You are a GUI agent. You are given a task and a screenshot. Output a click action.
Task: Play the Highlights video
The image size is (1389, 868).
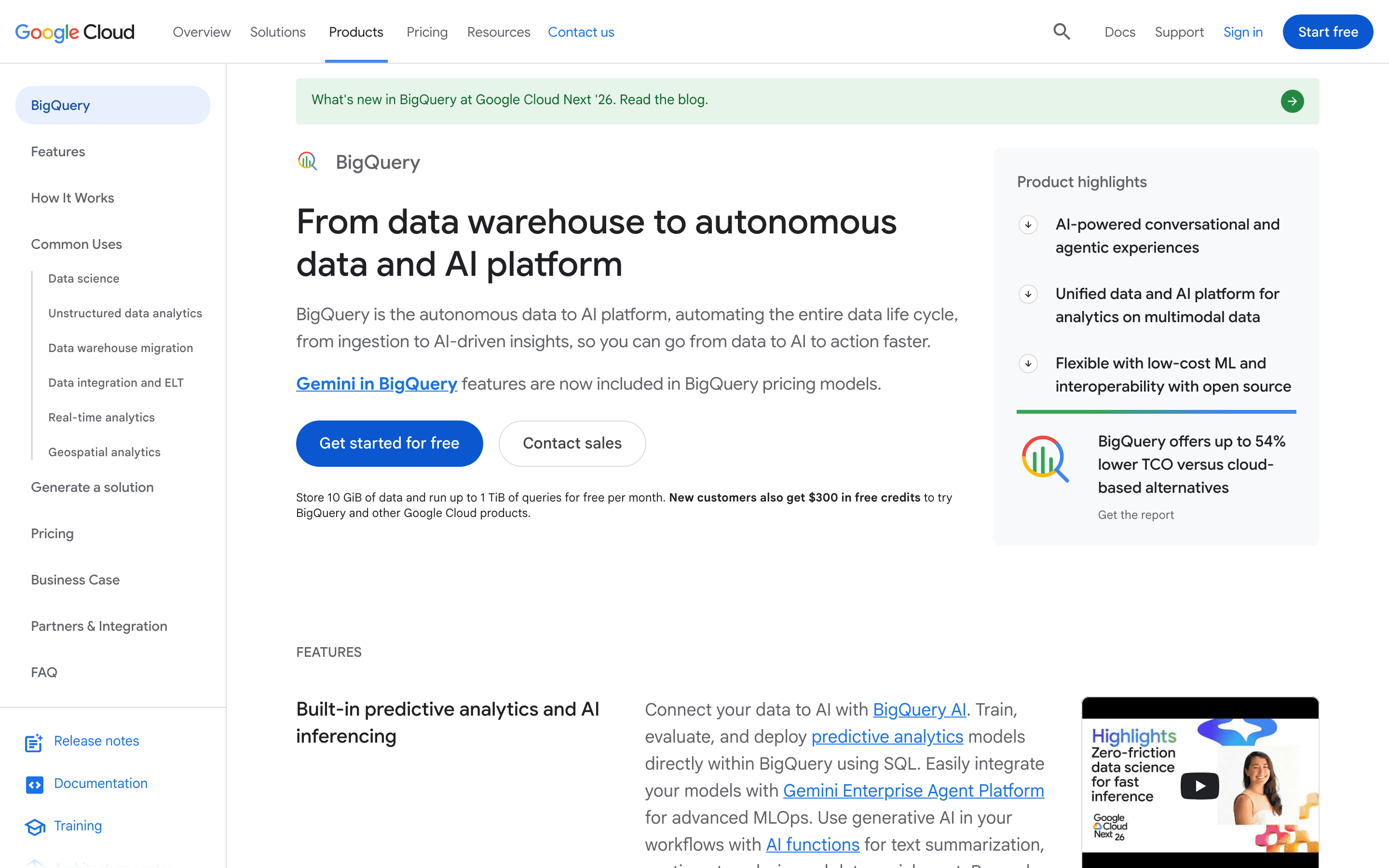tap(1199, 786)
